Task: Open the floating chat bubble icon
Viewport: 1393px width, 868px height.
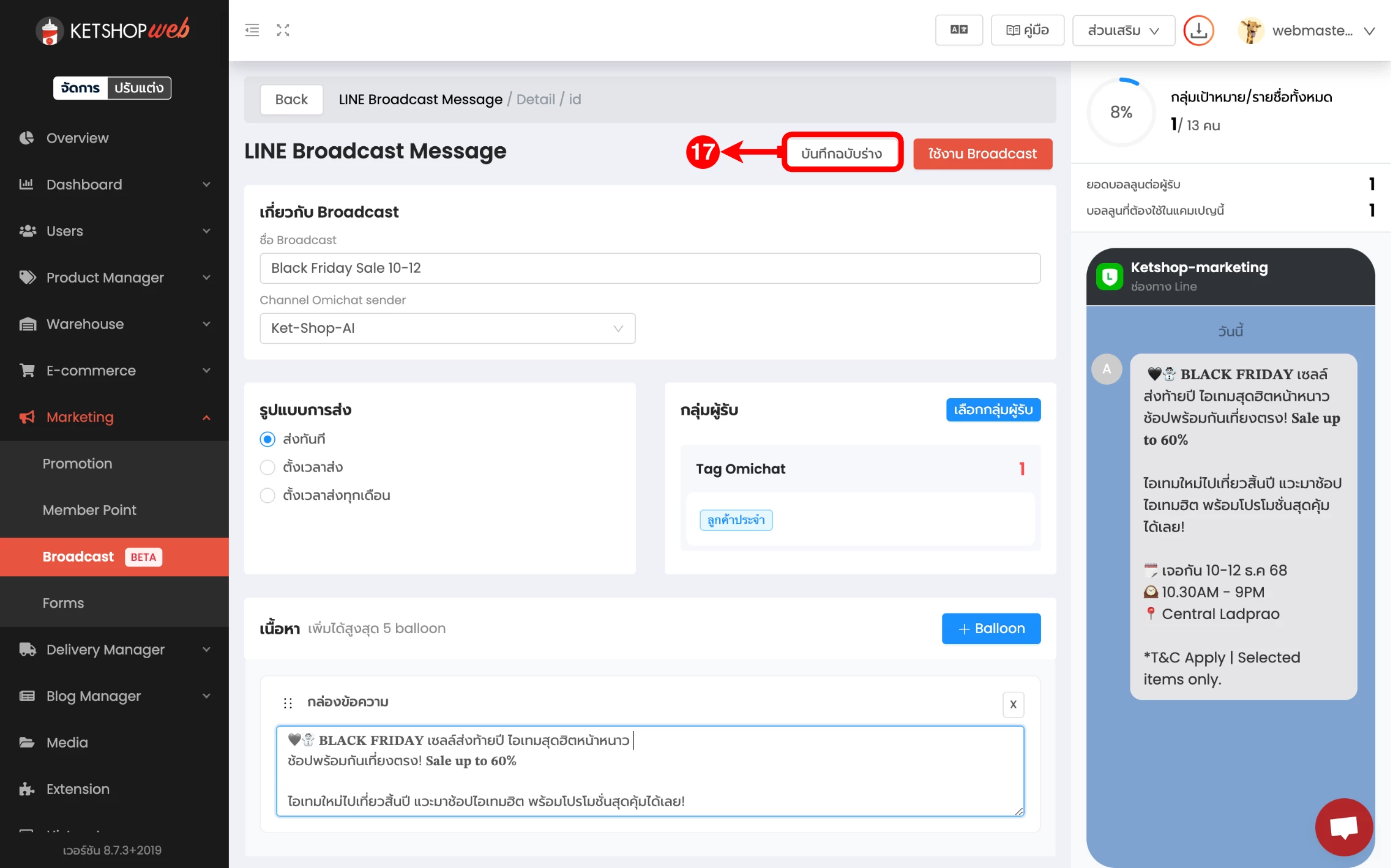Action: (x=1344, y=827)
